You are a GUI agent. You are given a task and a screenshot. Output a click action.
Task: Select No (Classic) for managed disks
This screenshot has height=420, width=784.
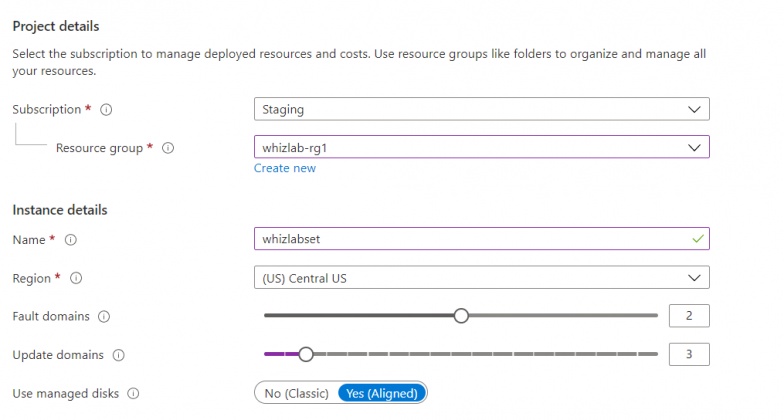pos(296,394)
